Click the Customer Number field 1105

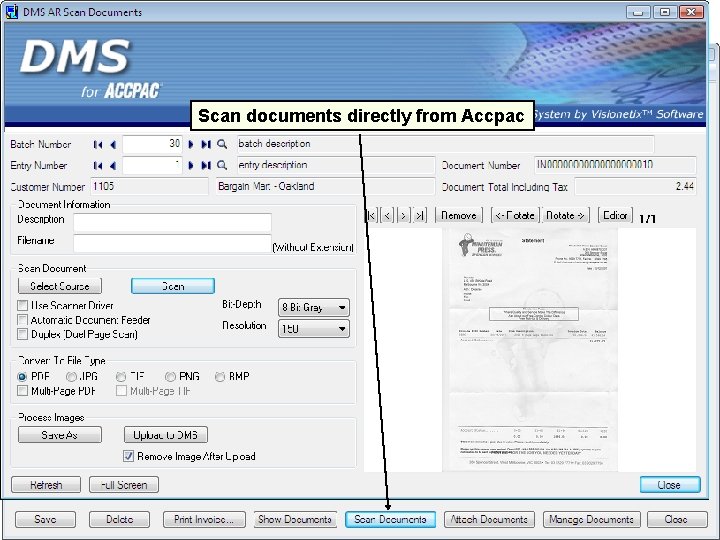[149, 186]
